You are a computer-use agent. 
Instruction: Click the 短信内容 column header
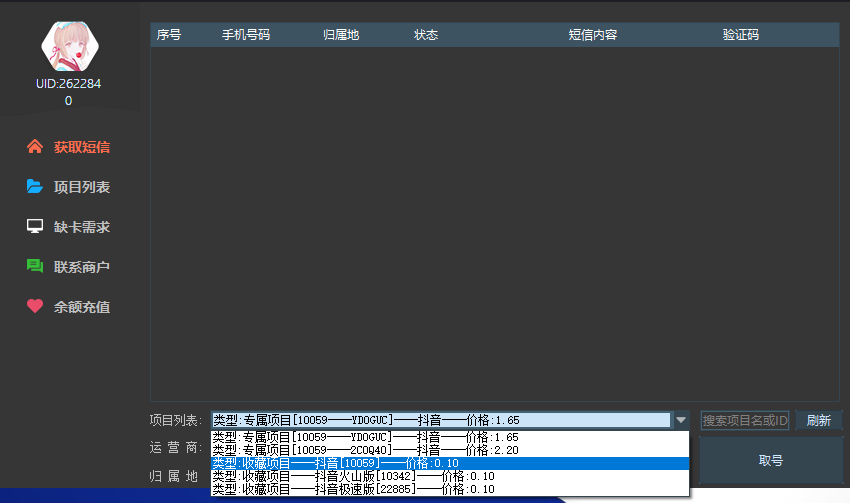coord(593,35)
